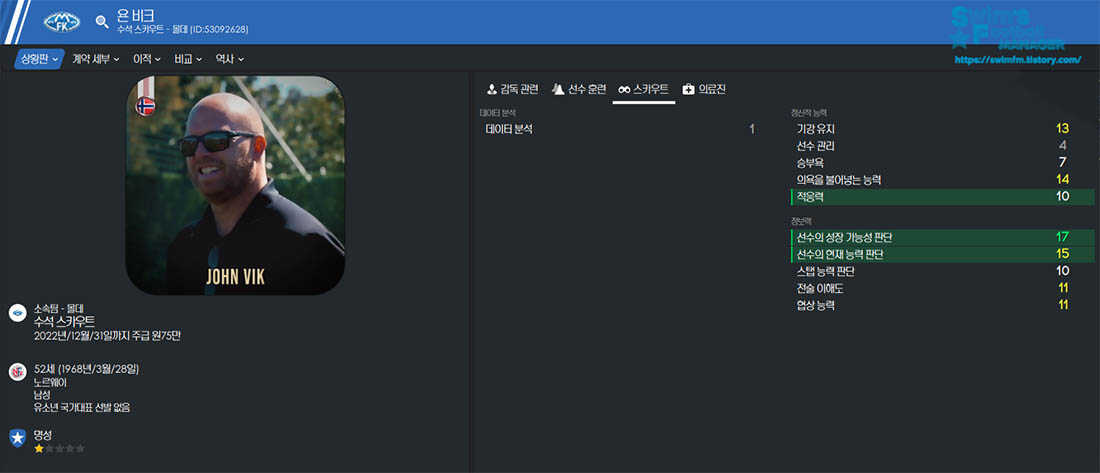Click the 52세 birthdate text

pos(86,369)
